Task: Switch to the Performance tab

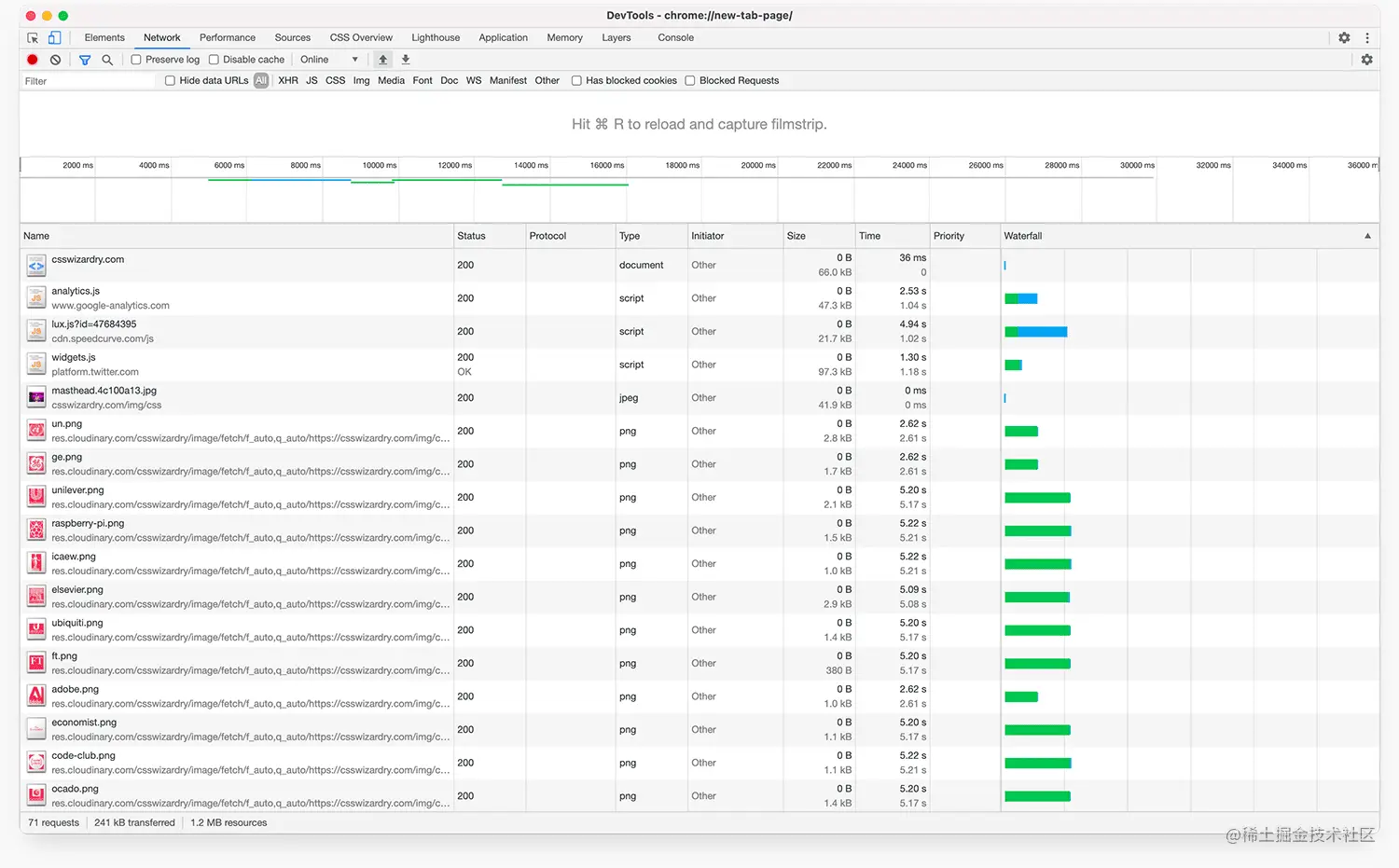Action: pos(228,38)
